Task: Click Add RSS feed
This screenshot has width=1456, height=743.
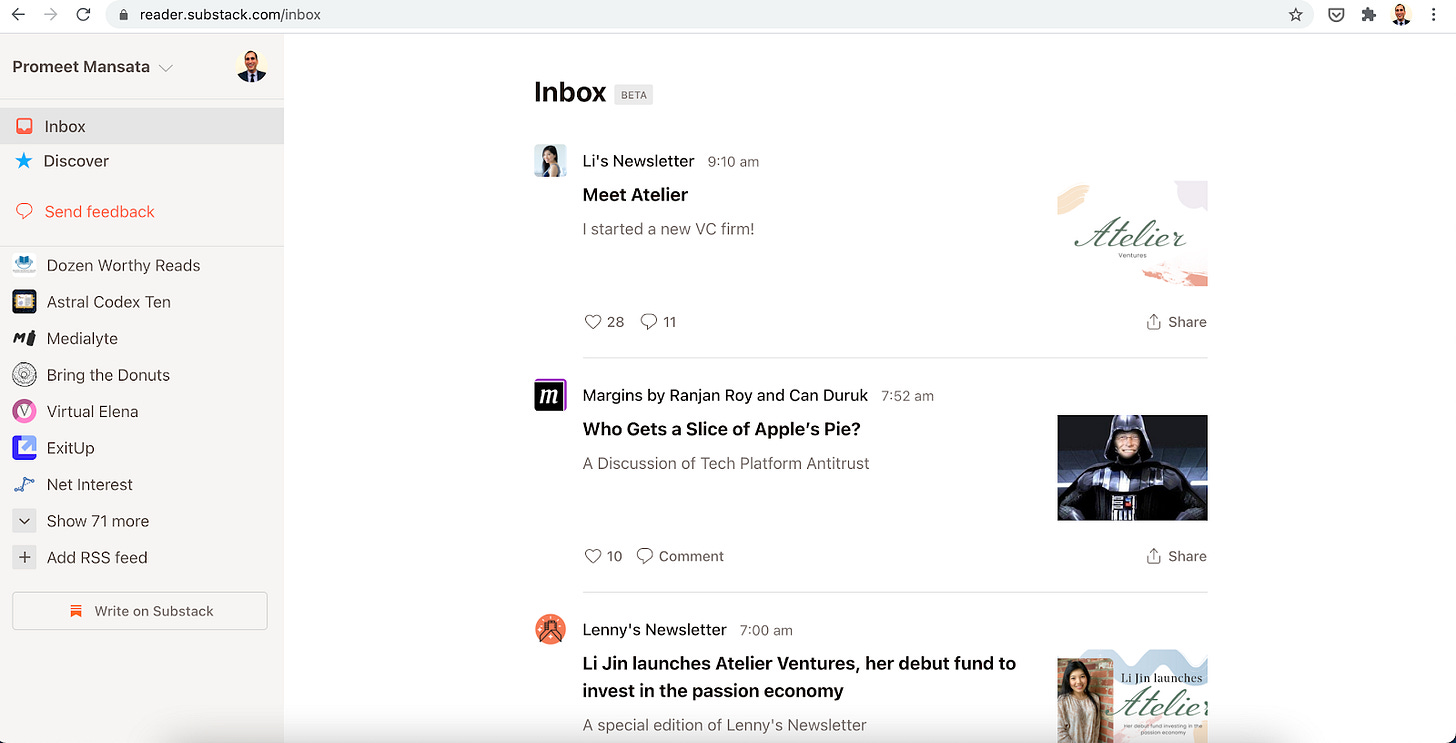Action: (97, 557)
